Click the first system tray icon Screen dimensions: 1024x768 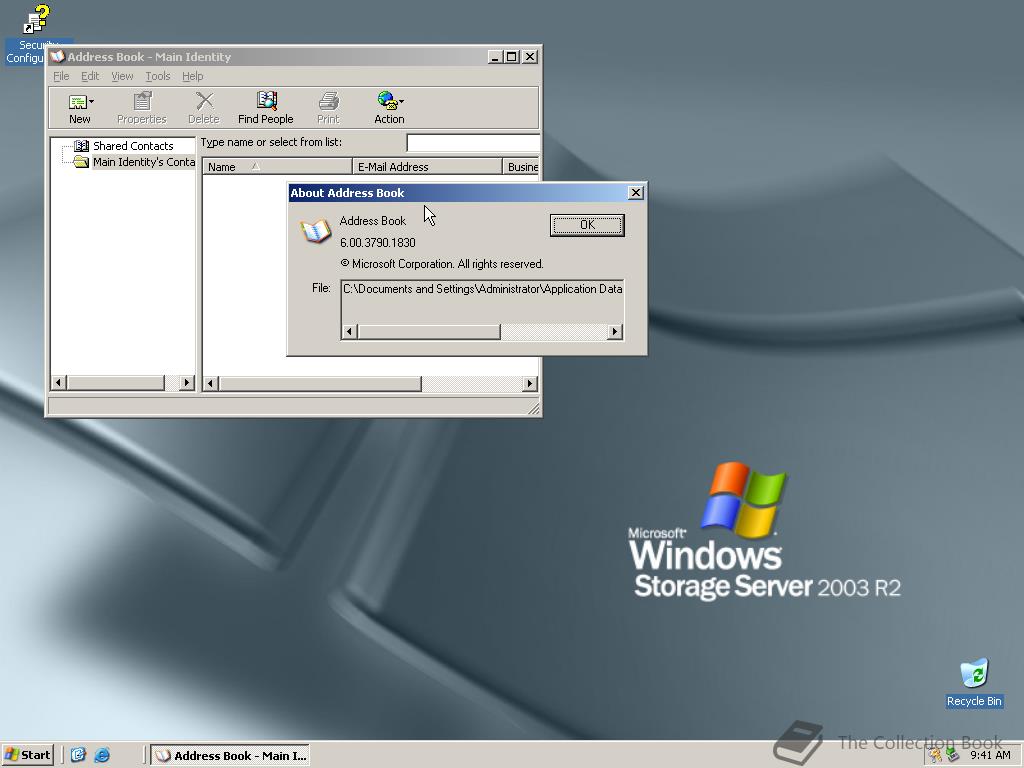pos(936,756)
